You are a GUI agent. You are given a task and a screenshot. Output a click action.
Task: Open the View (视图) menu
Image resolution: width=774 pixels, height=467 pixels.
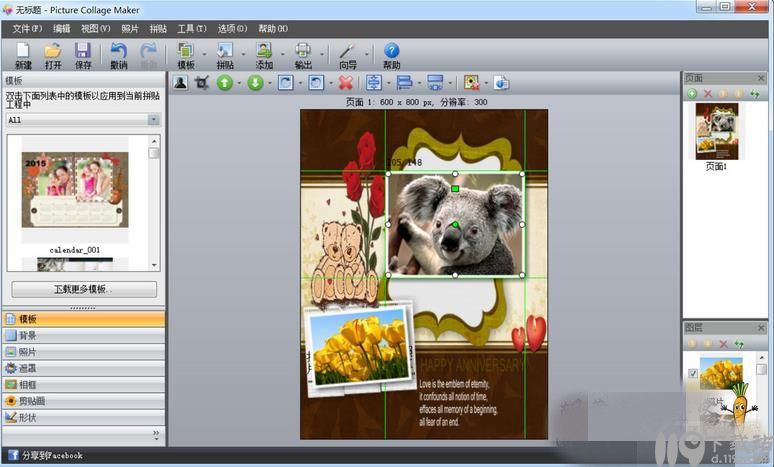(x=95, y=29)
